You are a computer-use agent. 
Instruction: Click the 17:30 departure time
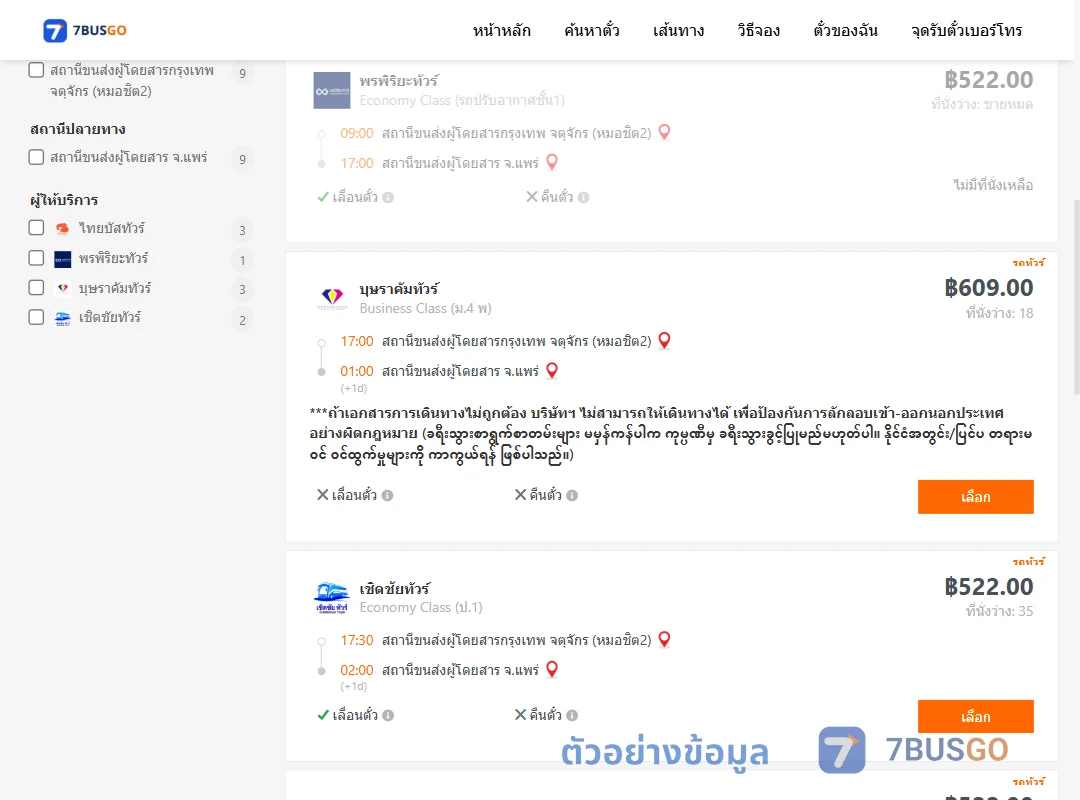coord(357,640)
